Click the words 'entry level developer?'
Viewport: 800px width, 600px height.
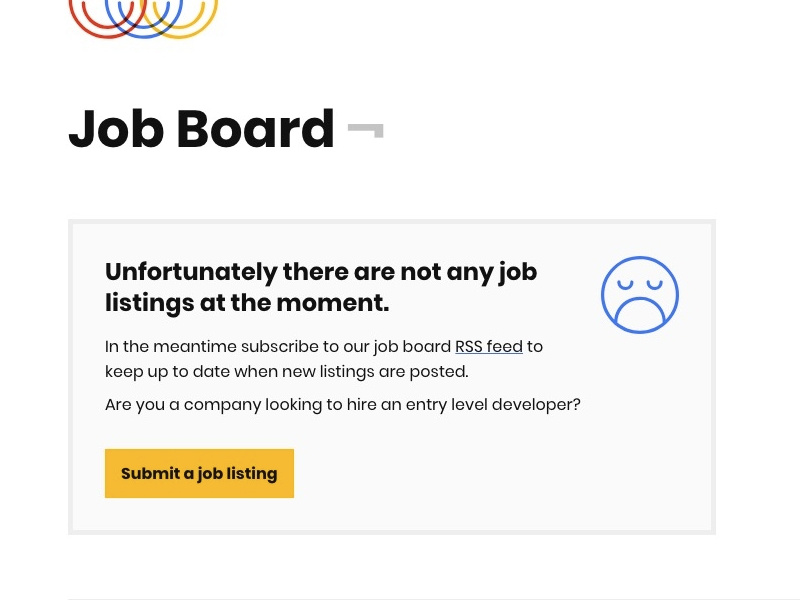(493, 405)
